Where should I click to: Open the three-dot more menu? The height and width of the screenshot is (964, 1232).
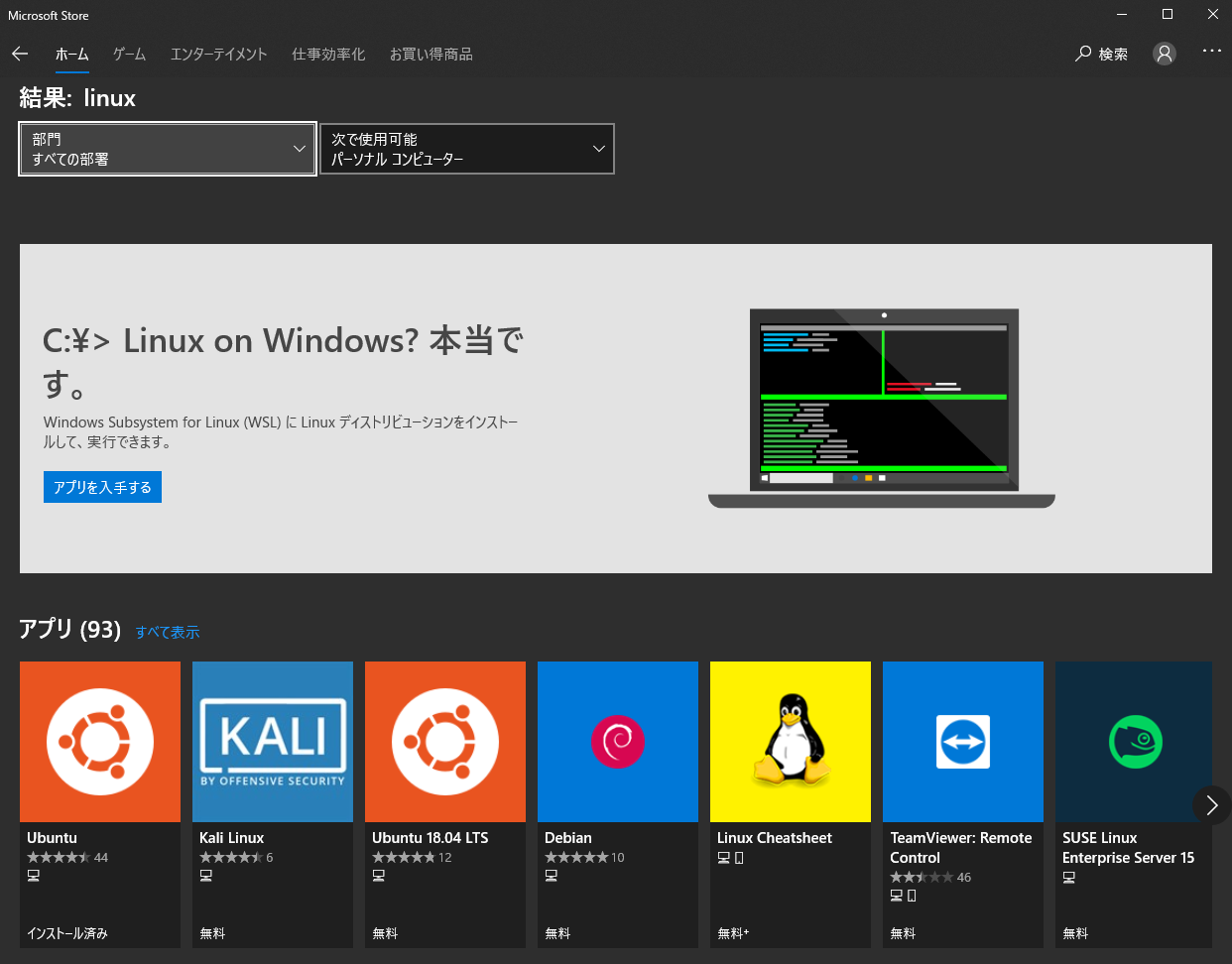click(x=1212, y=51)
